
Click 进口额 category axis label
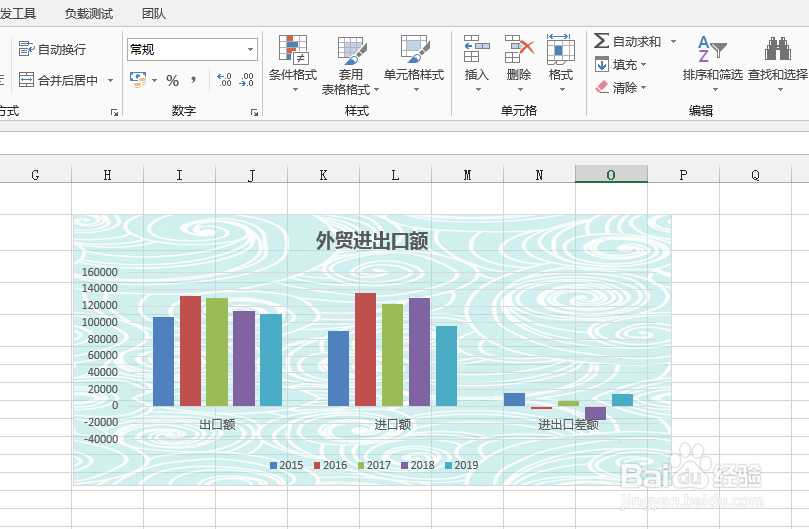click(393, 424)
